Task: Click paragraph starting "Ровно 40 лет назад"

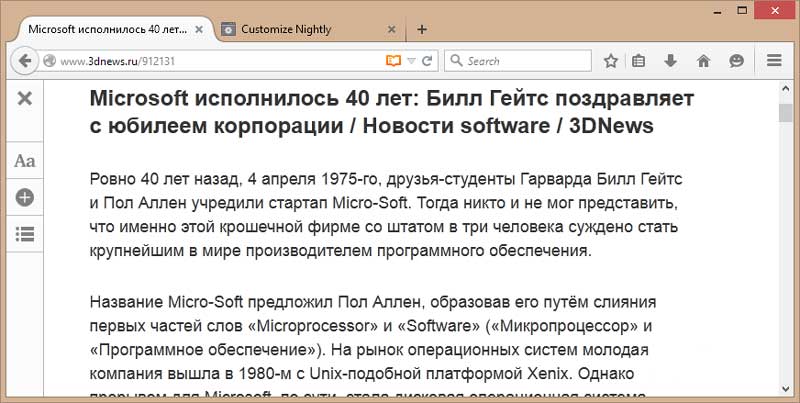Action: (x=386, y=215)
